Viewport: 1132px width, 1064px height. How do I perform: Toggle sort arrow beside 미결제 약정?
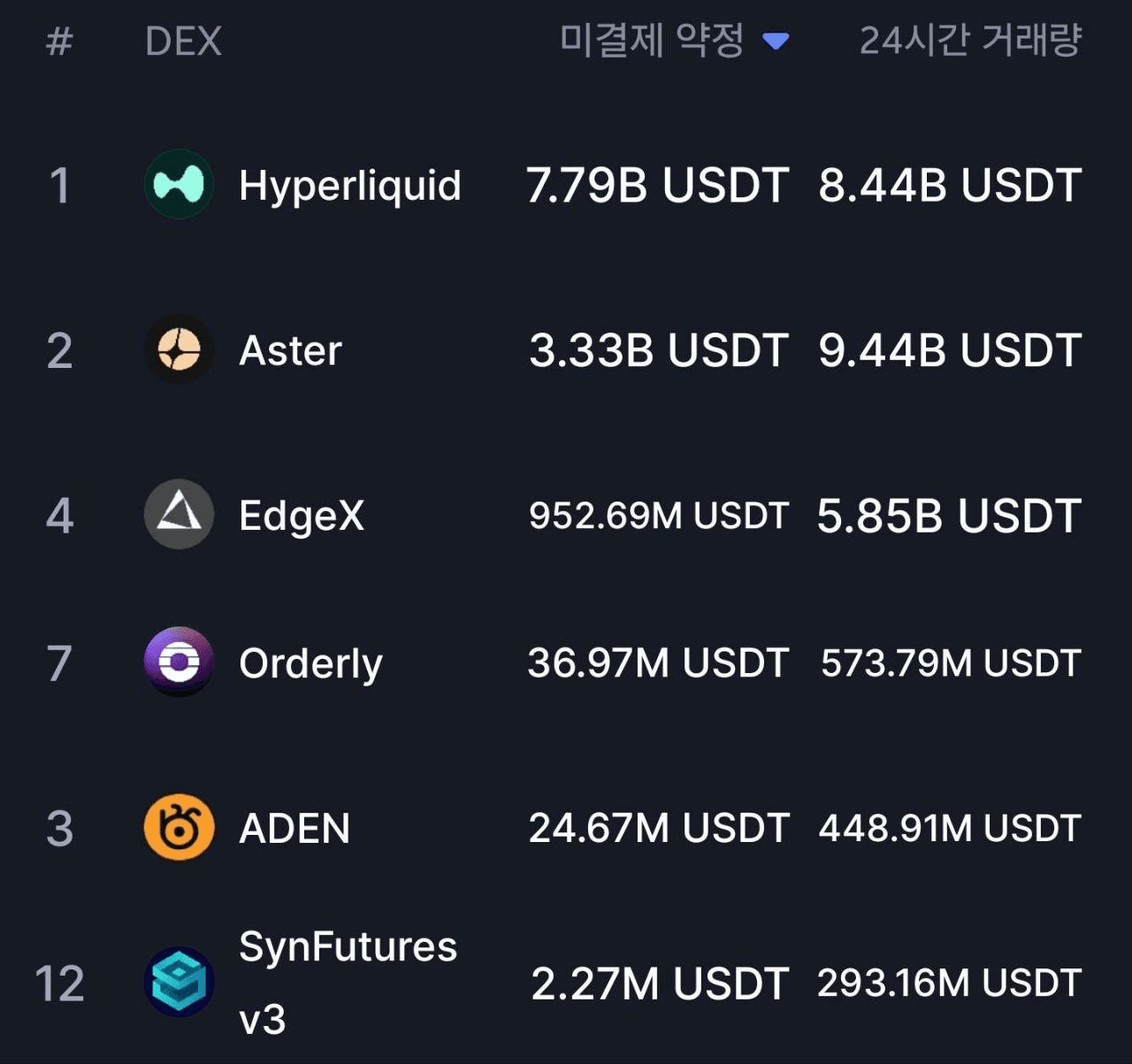click(x=776, y=41)
